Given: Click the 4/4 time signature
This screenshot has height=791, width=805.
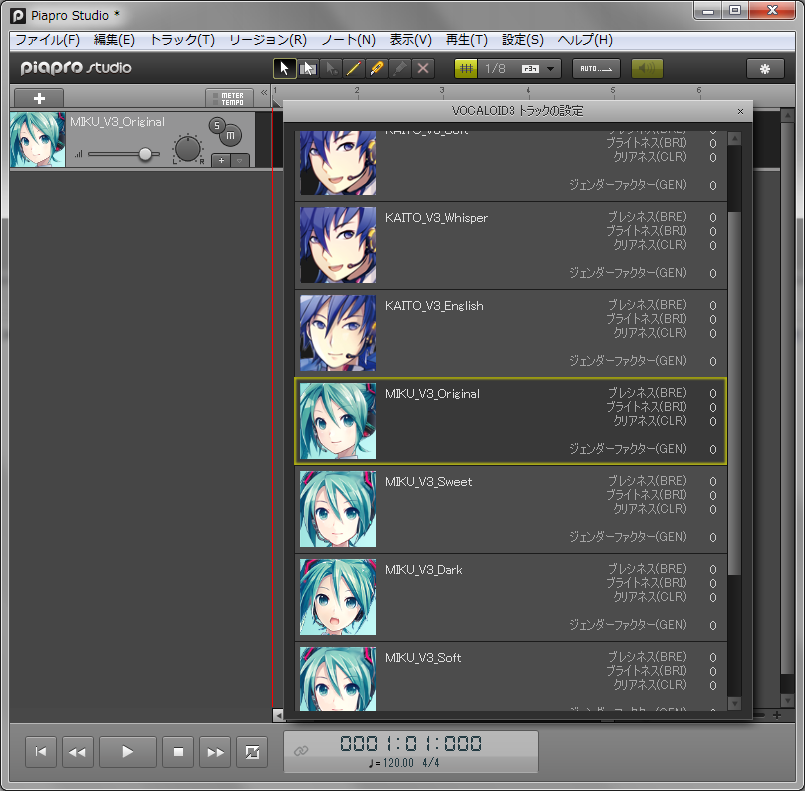Looking at the screenshot, I should (431, 763).
